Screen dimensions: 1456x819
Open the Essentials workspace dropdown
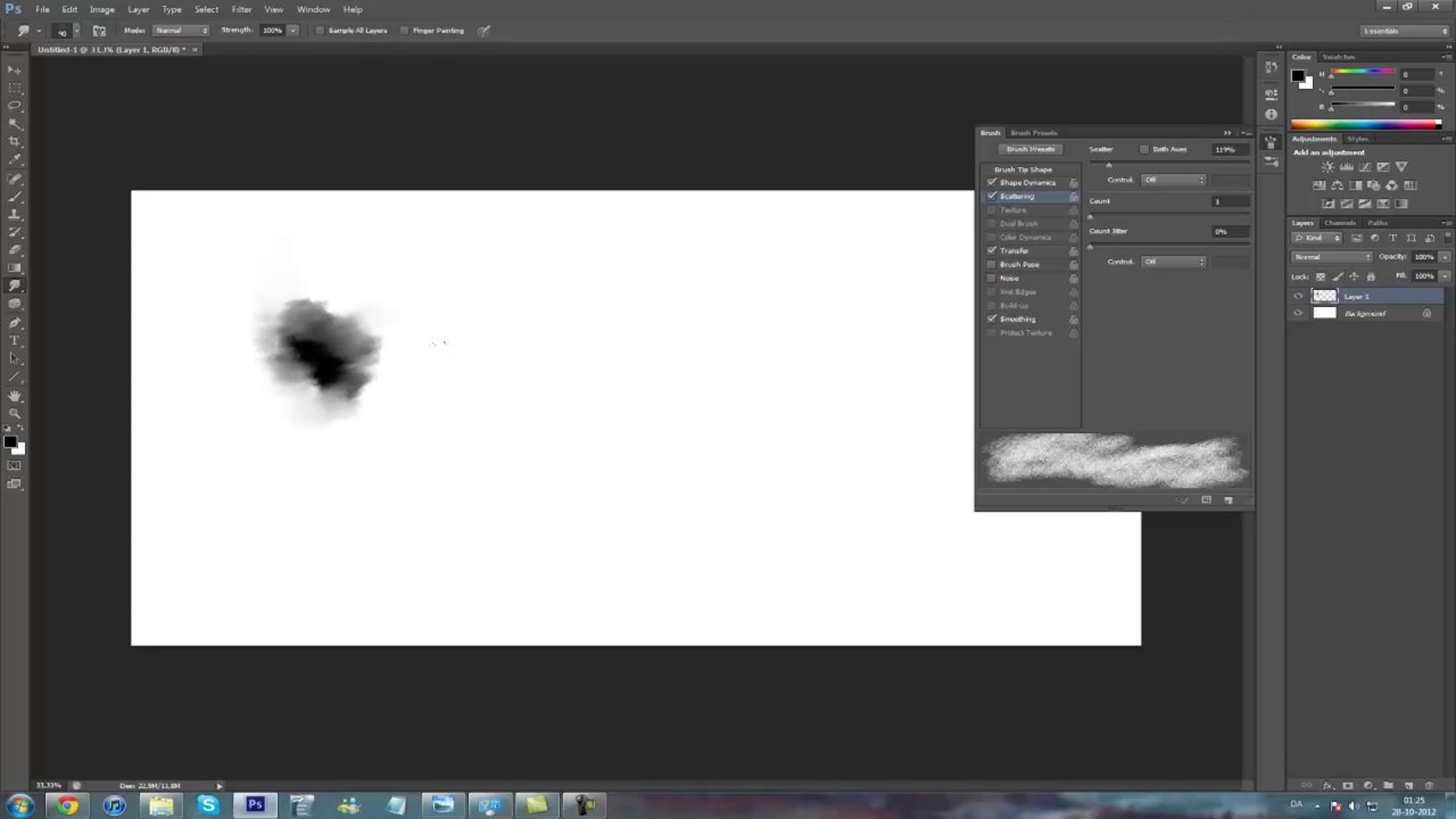point(1404,31)
